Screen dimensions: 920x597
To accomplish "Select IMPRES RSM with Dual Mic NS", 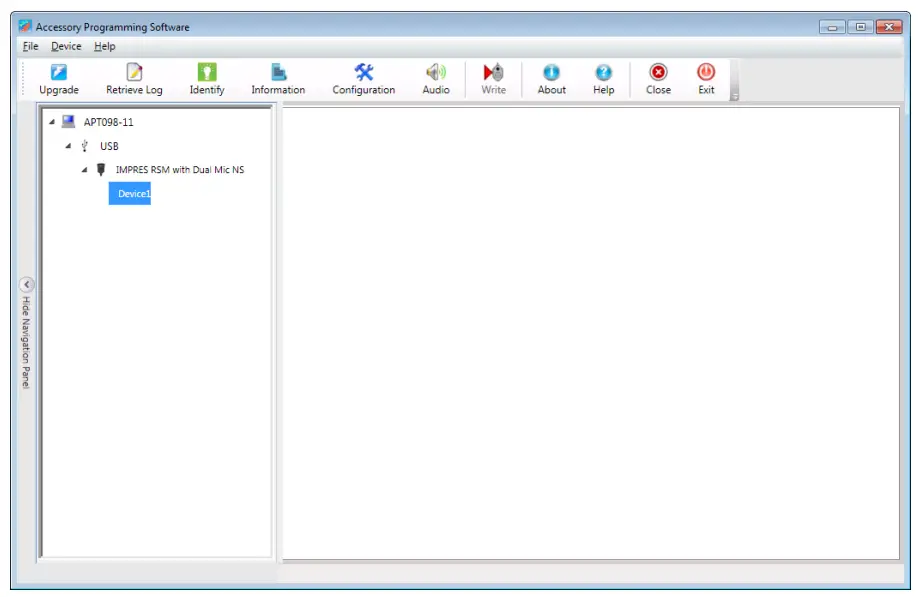I will (x=180, y=170).
